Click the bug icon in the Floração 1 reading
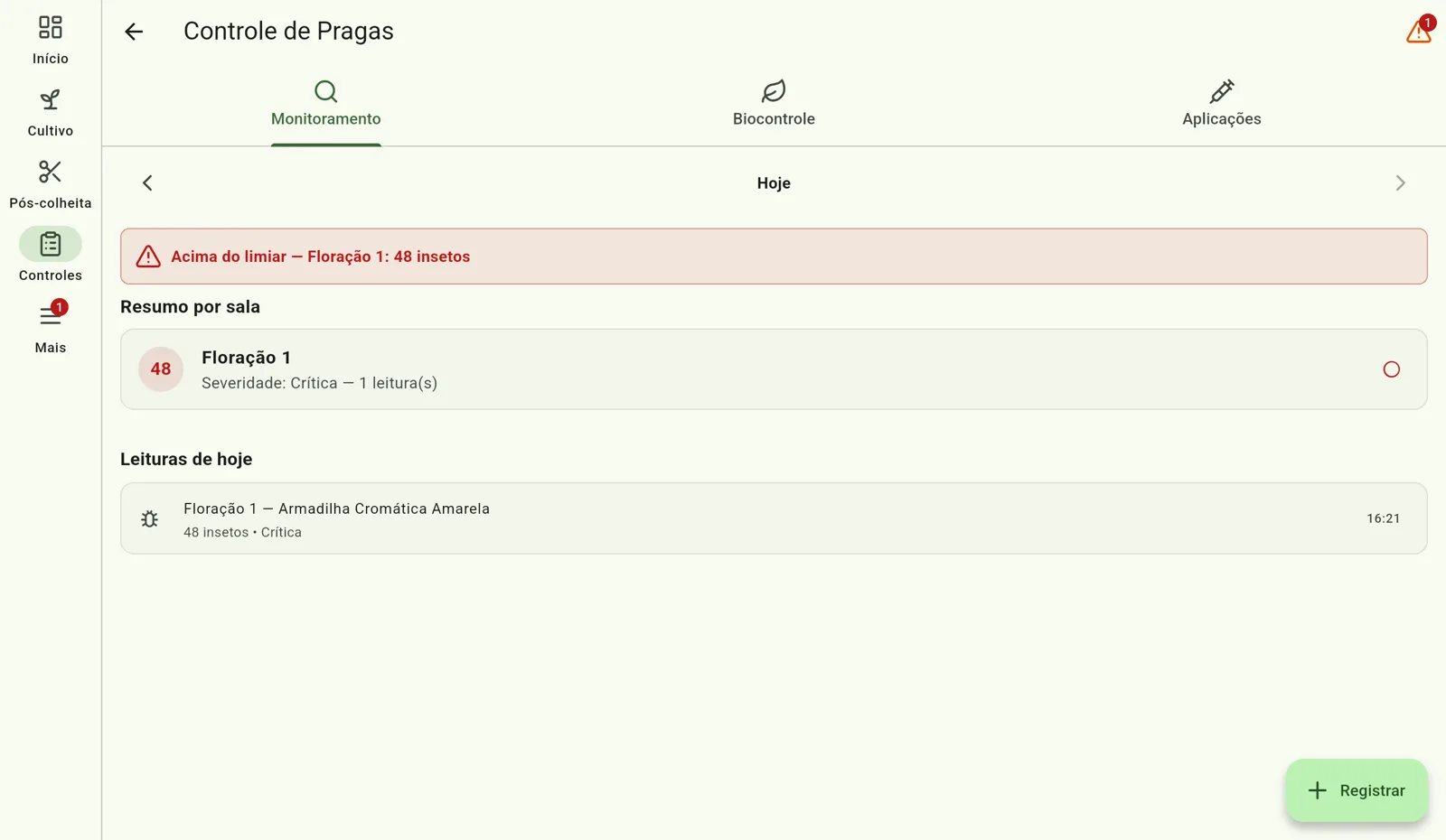Viewport: 1446px width, 840px height. (x=150, y=518)
